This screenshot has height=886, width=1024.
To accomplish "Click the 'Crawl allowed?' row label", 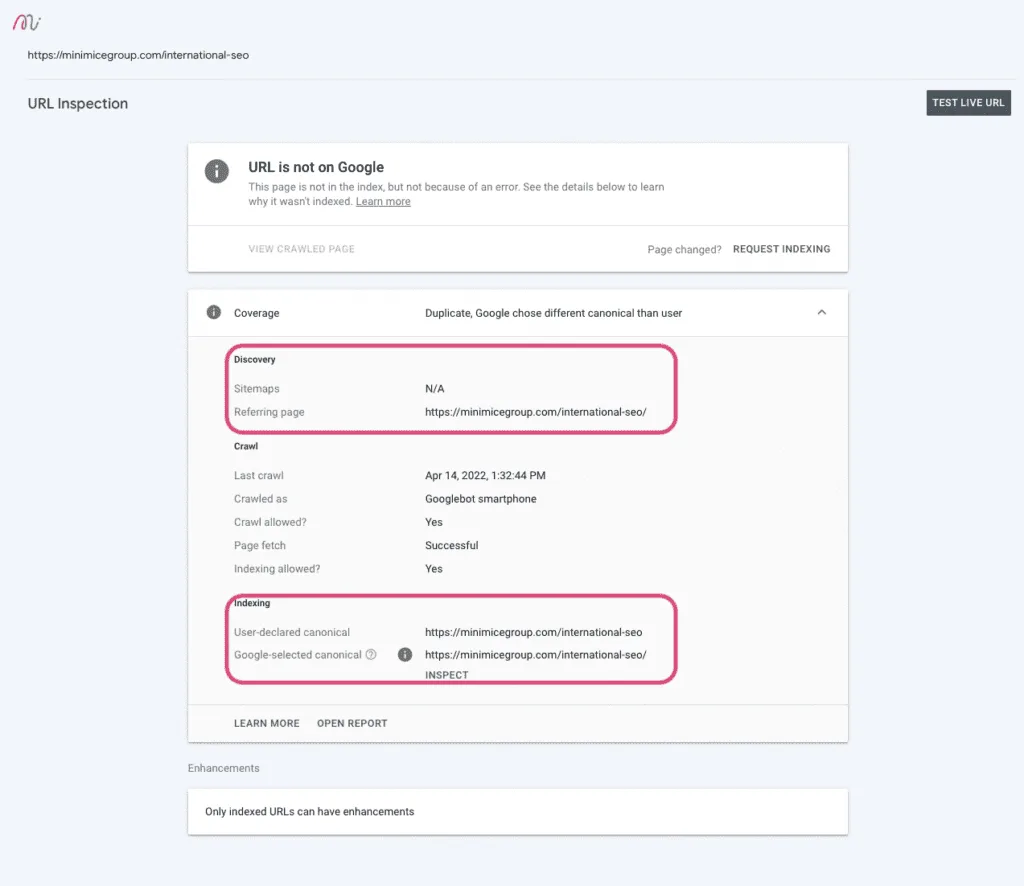I will point(270,522).
